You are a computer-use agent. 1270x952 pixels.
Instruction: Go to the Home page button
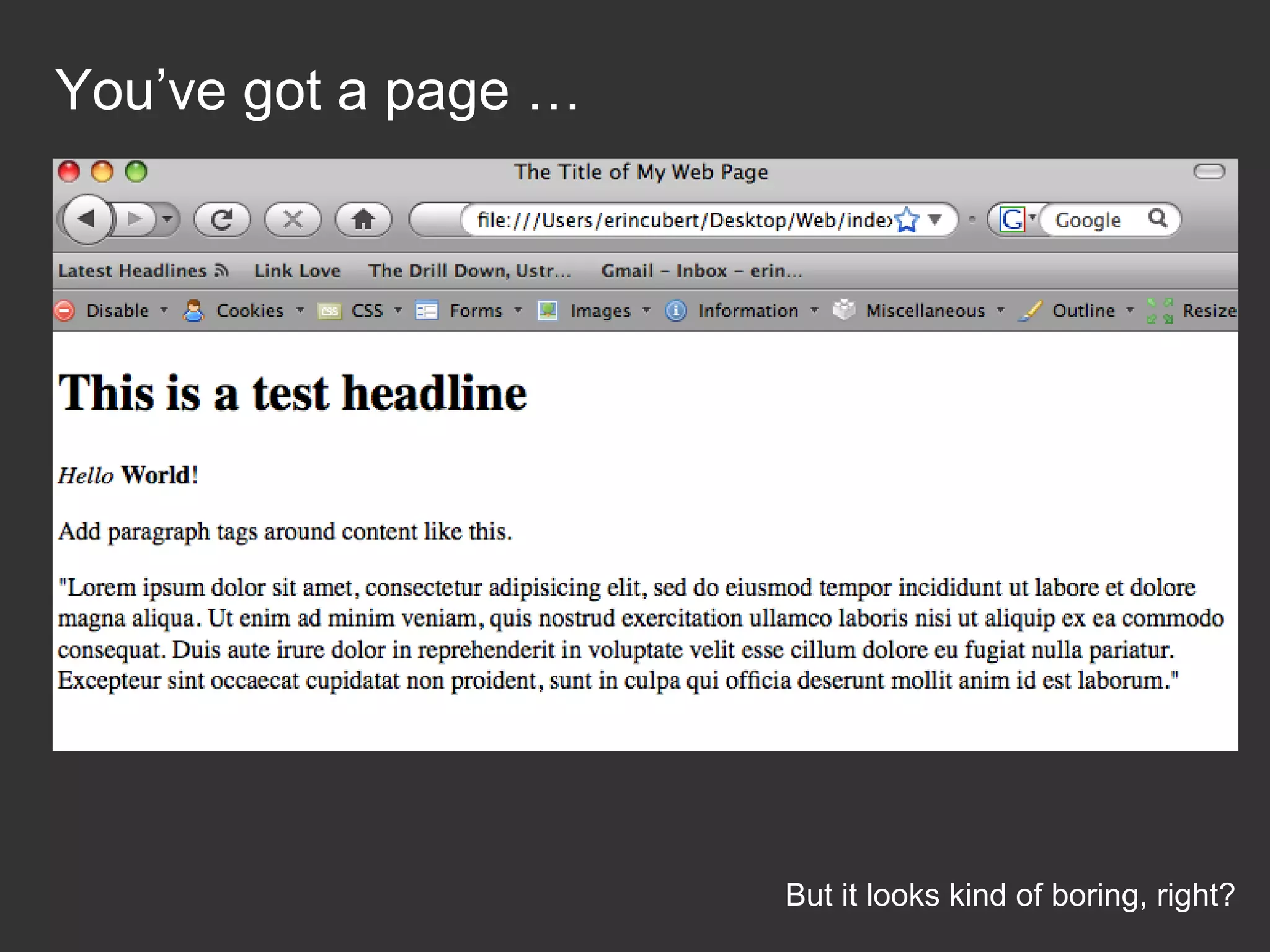[x=363, y=219]
